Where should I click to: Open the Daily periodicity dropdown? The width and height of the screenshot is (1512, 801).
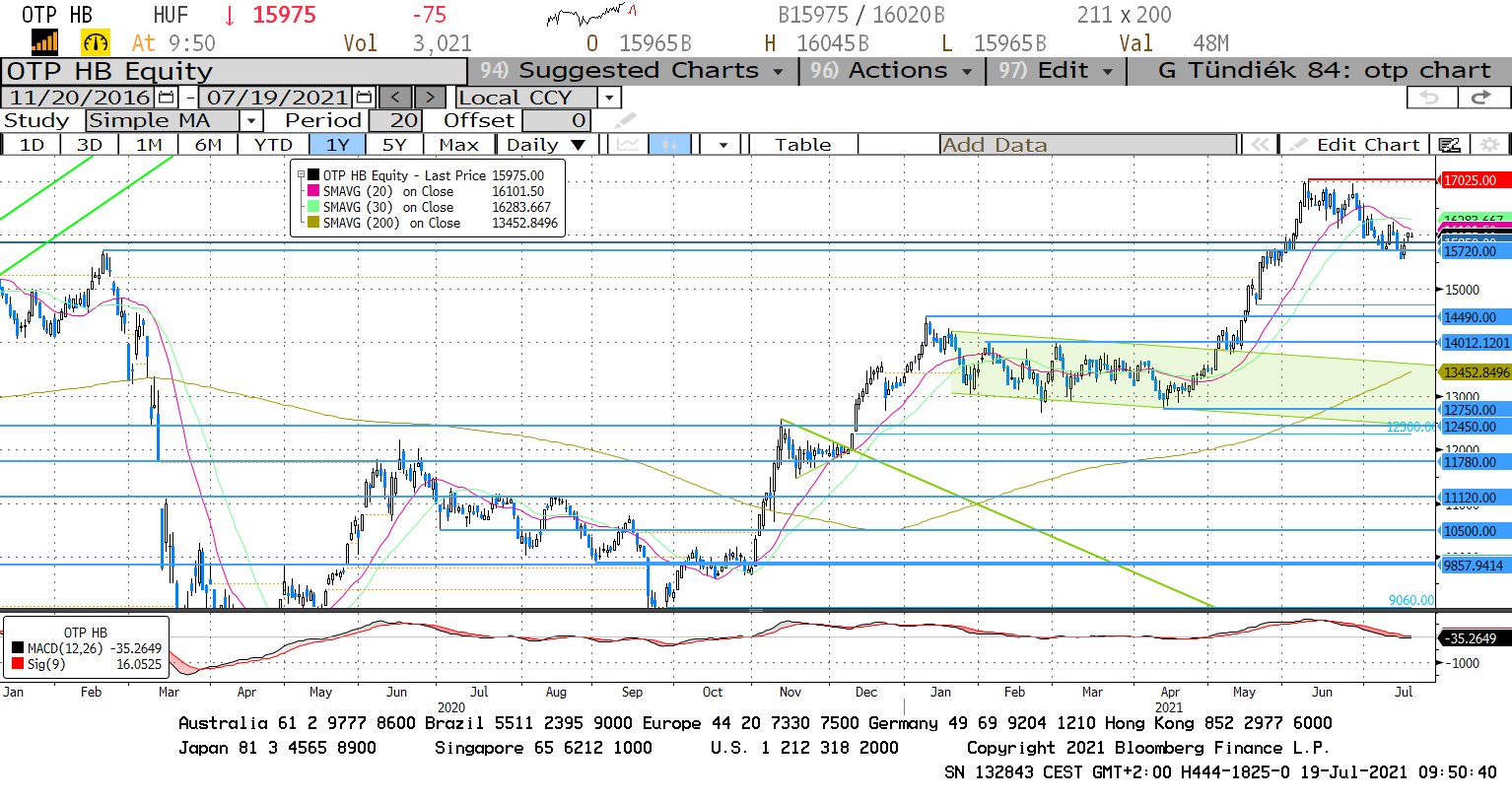546,145
